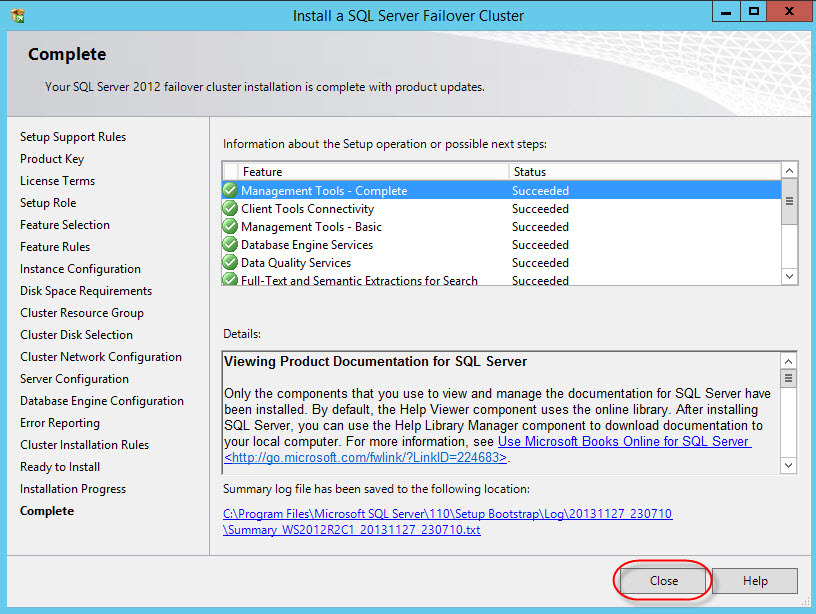Open Use Microsoft Books Online link
The width and height of the screenshot is (816, 614).
tap(624, 442)
